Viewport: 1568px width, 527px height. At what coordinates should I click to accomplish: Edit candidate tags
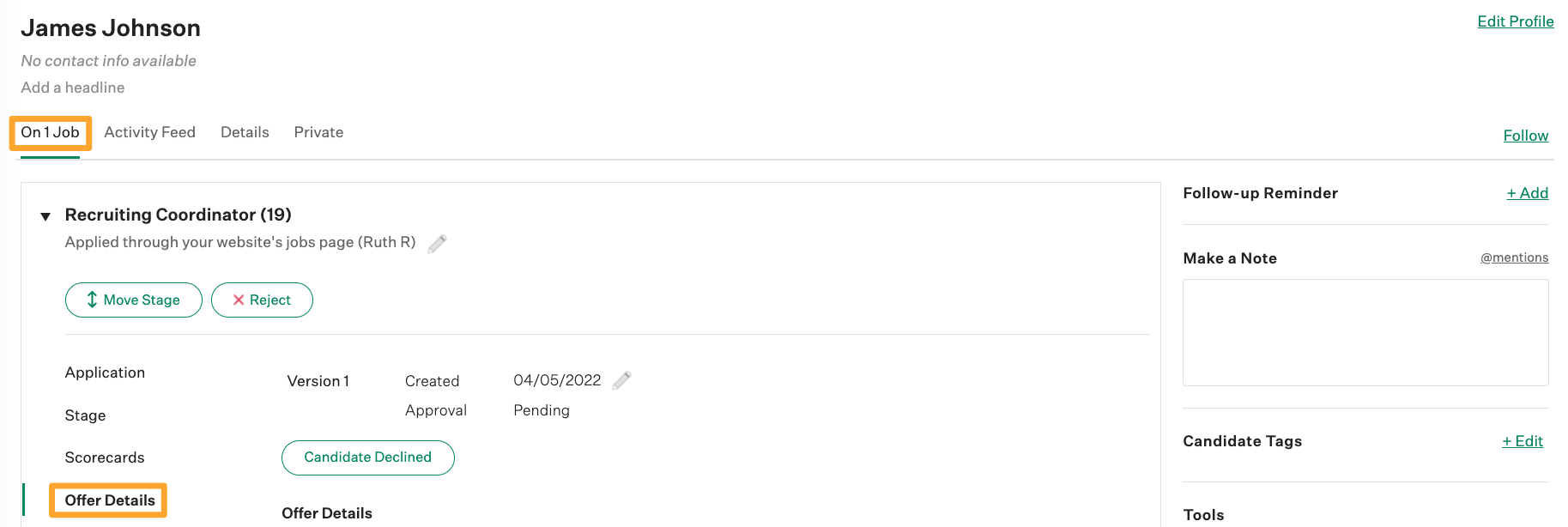click(x=1523, y=441)
